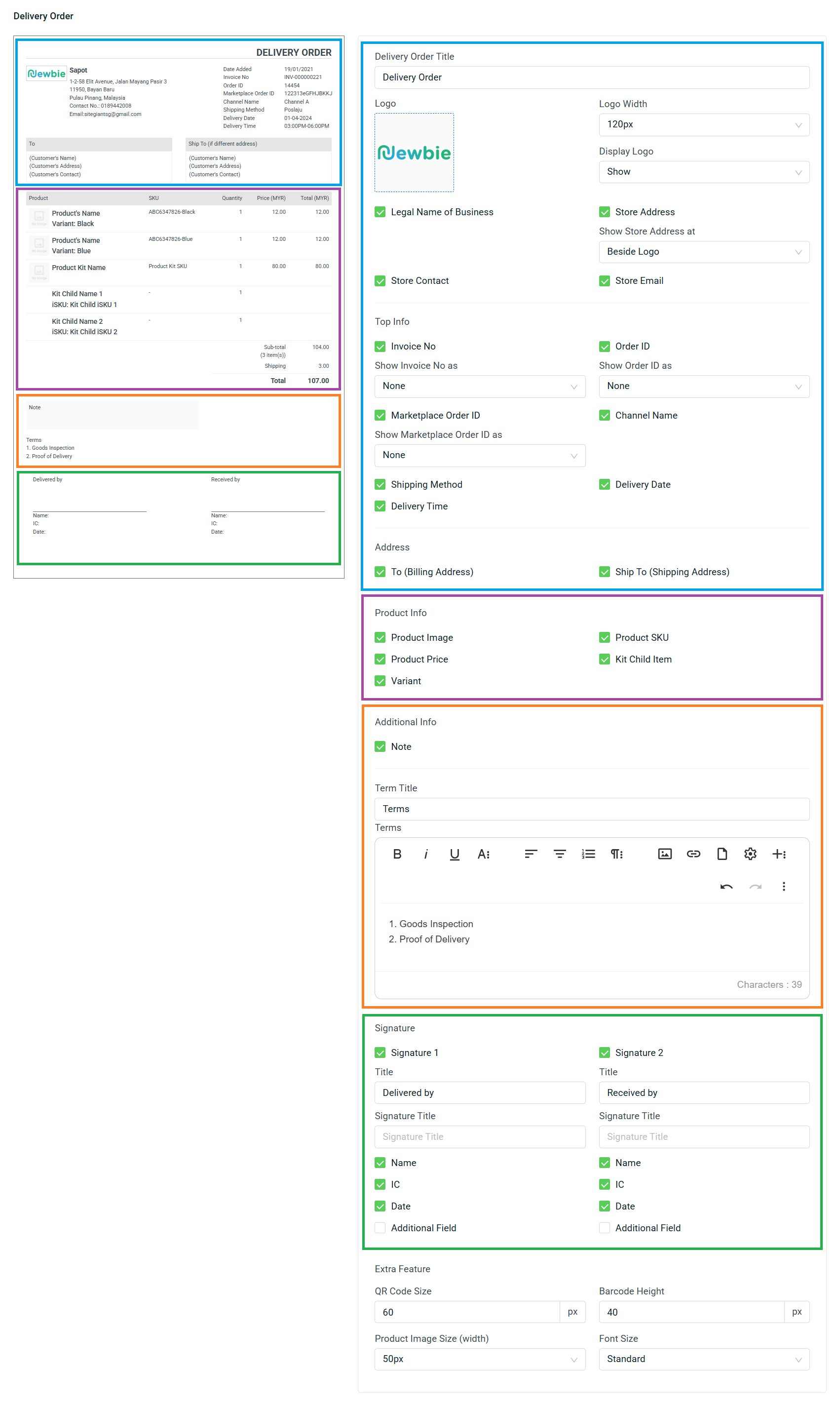The height and width of the screenshot is (1404, 840).
Task: Click the Delivery Order Title input field
Action: coord(592,78)
